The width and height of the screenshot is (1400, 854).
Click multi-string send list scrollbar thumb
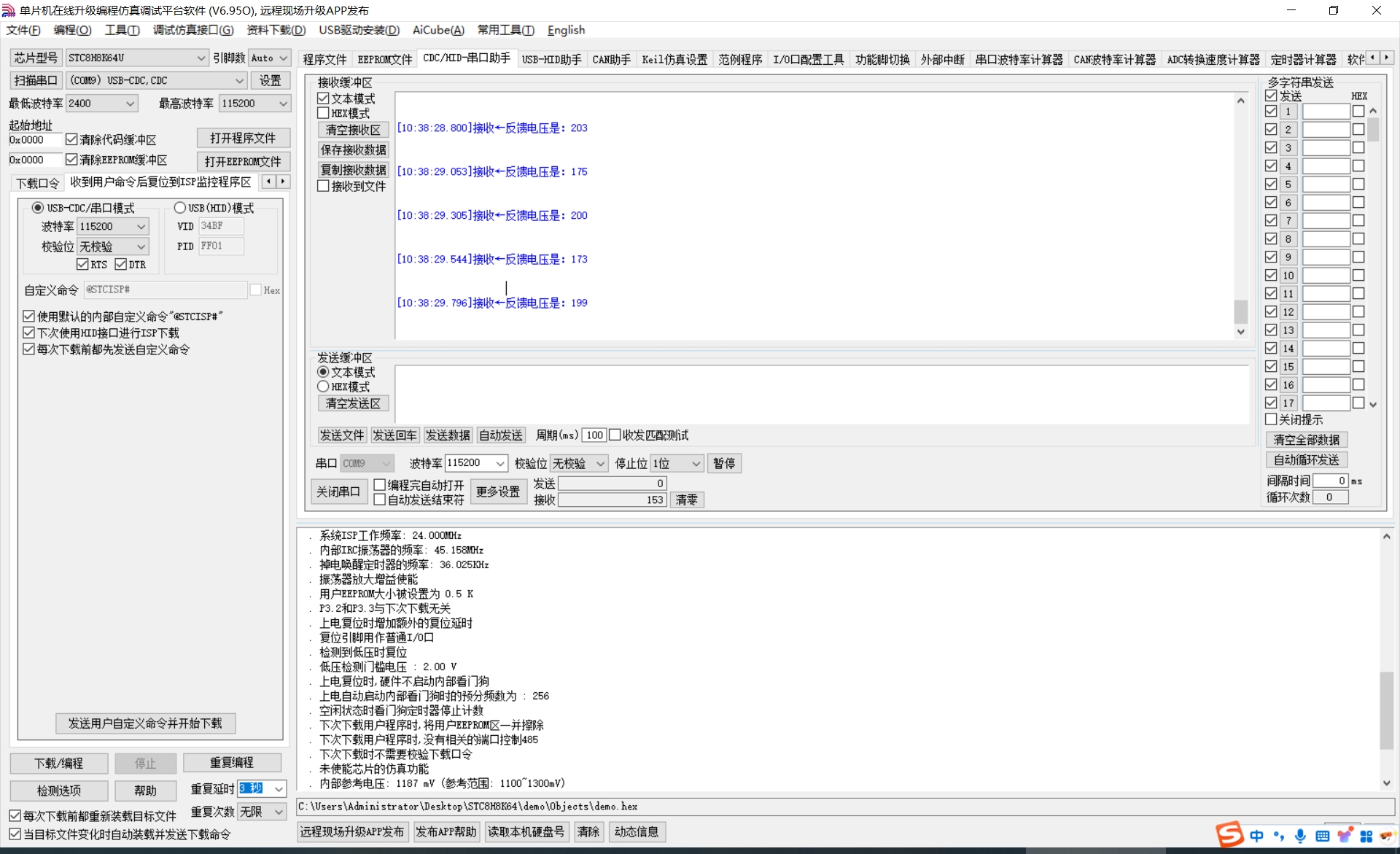[1373, 129]
